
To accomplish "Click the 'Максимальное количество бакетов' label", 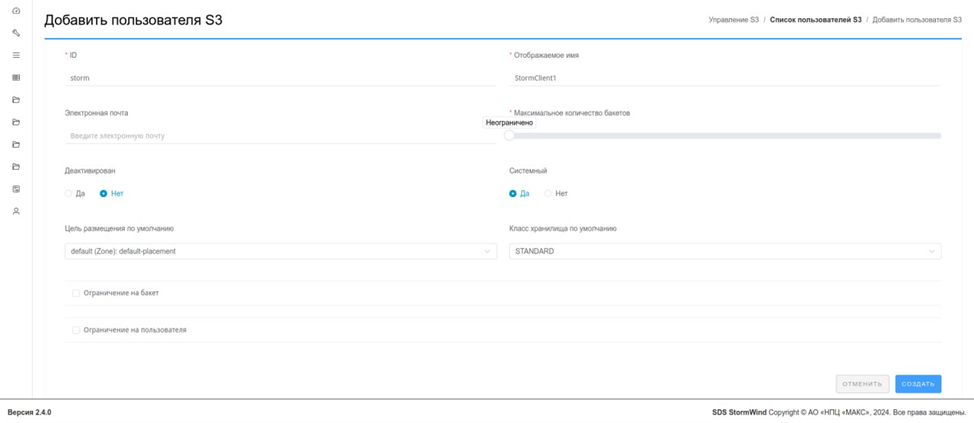I will tap(572, 112).
